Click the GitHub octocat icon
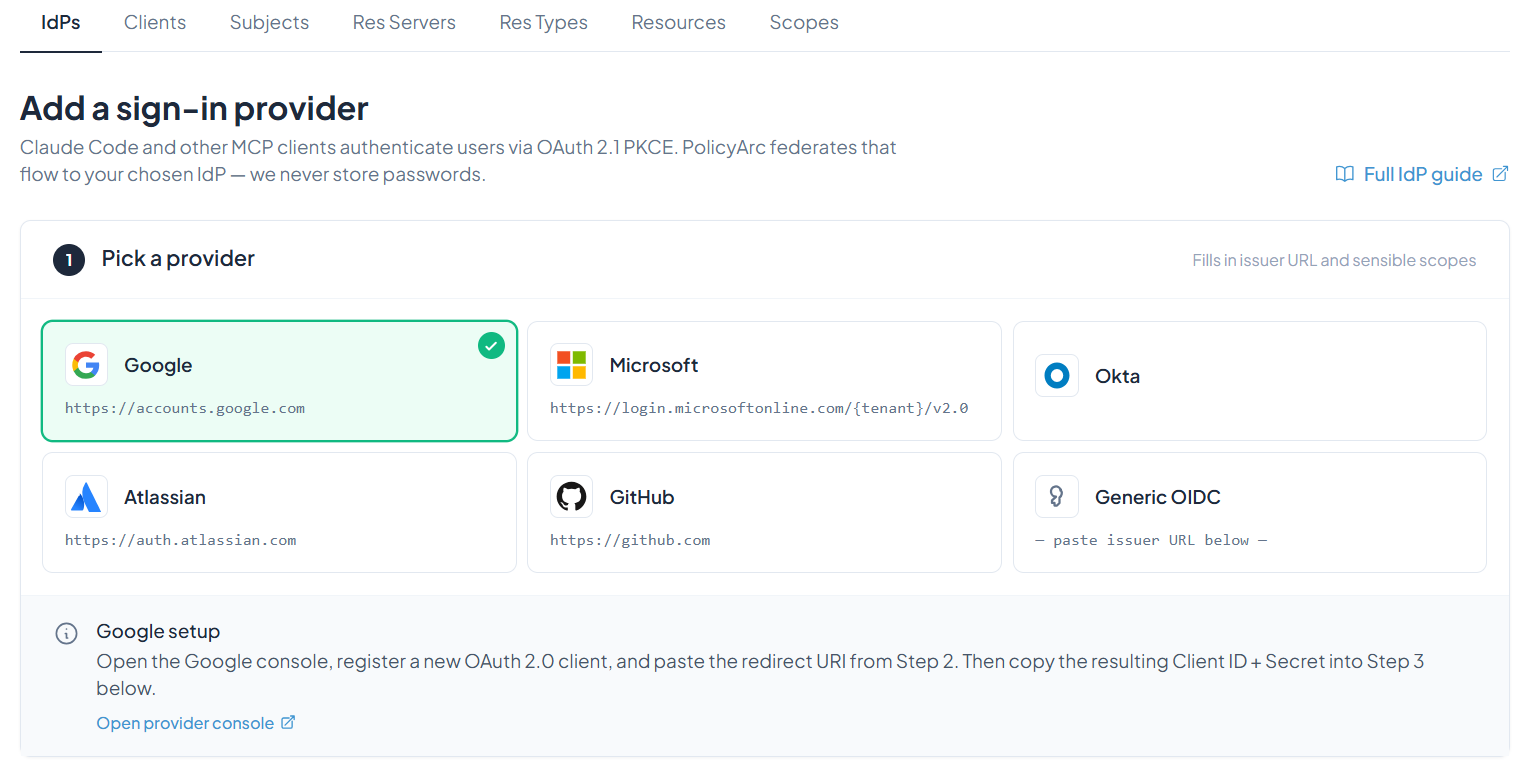 pos(571,497)
